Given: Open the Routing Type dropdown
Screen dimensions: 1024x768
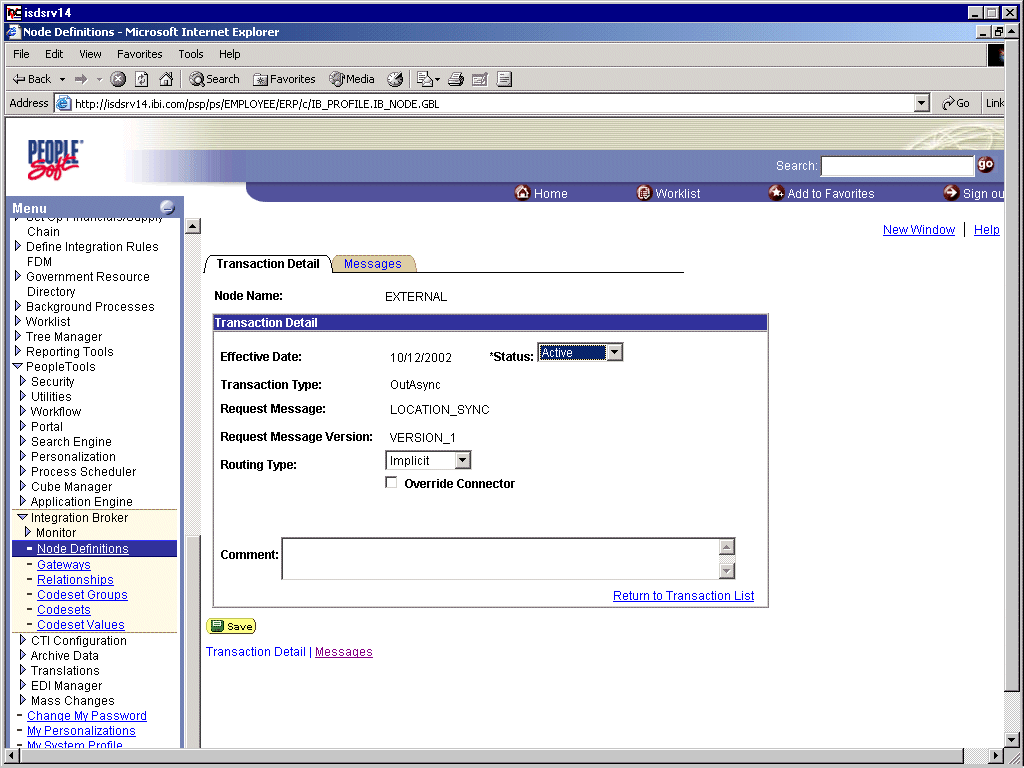Looking at the screenshot, I should (x=463, y=460).
